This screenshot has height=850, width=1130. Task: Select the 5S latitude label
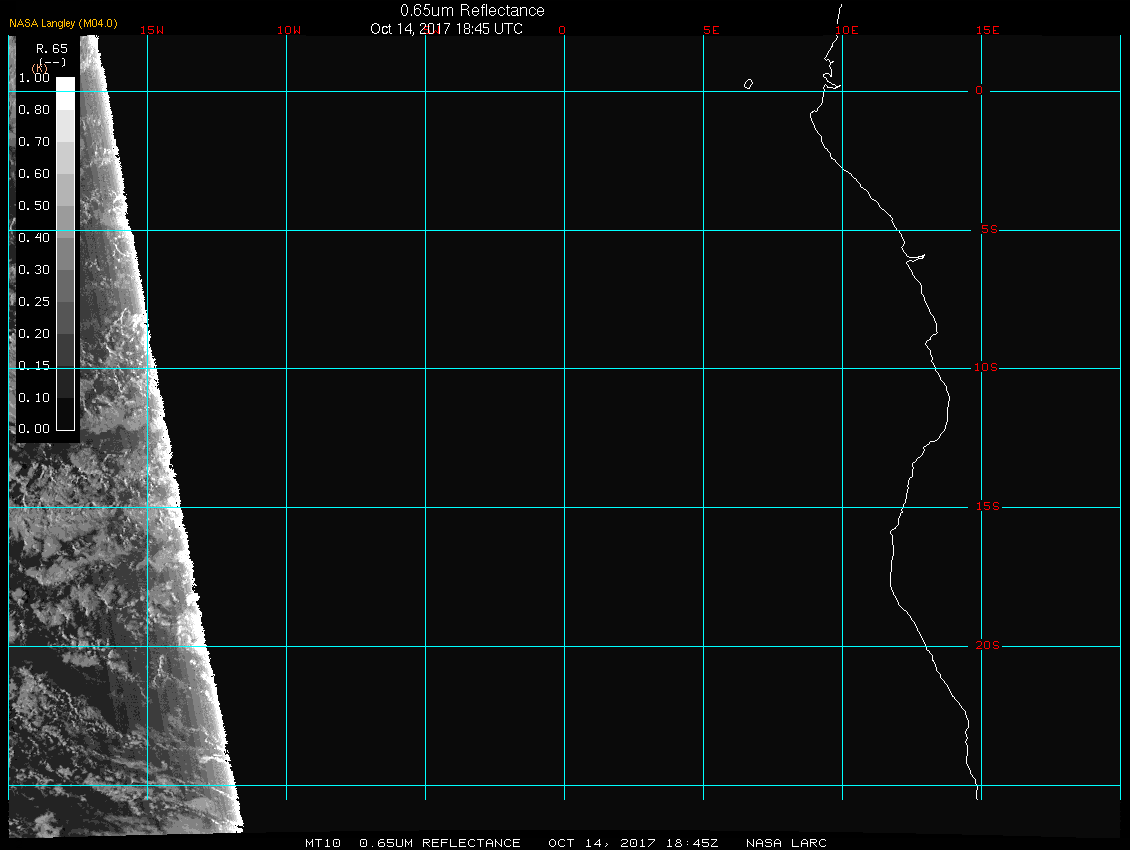[988, 230]
